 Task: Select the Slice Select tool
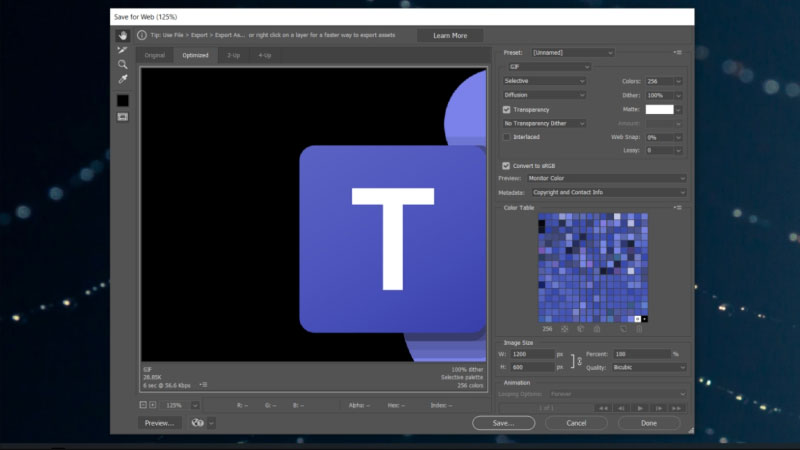122,50
